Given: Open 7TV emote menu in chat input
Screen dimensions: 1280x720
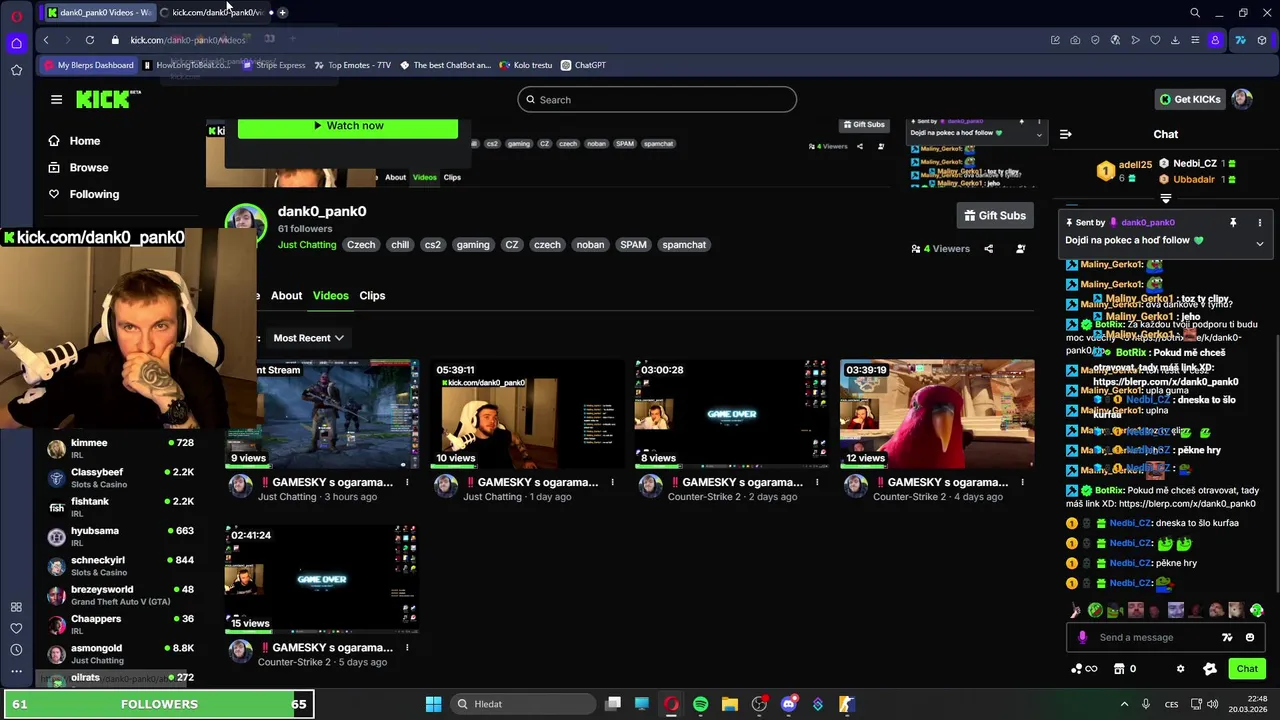Looking at the screenshot, I should [x=1227, y=637].
